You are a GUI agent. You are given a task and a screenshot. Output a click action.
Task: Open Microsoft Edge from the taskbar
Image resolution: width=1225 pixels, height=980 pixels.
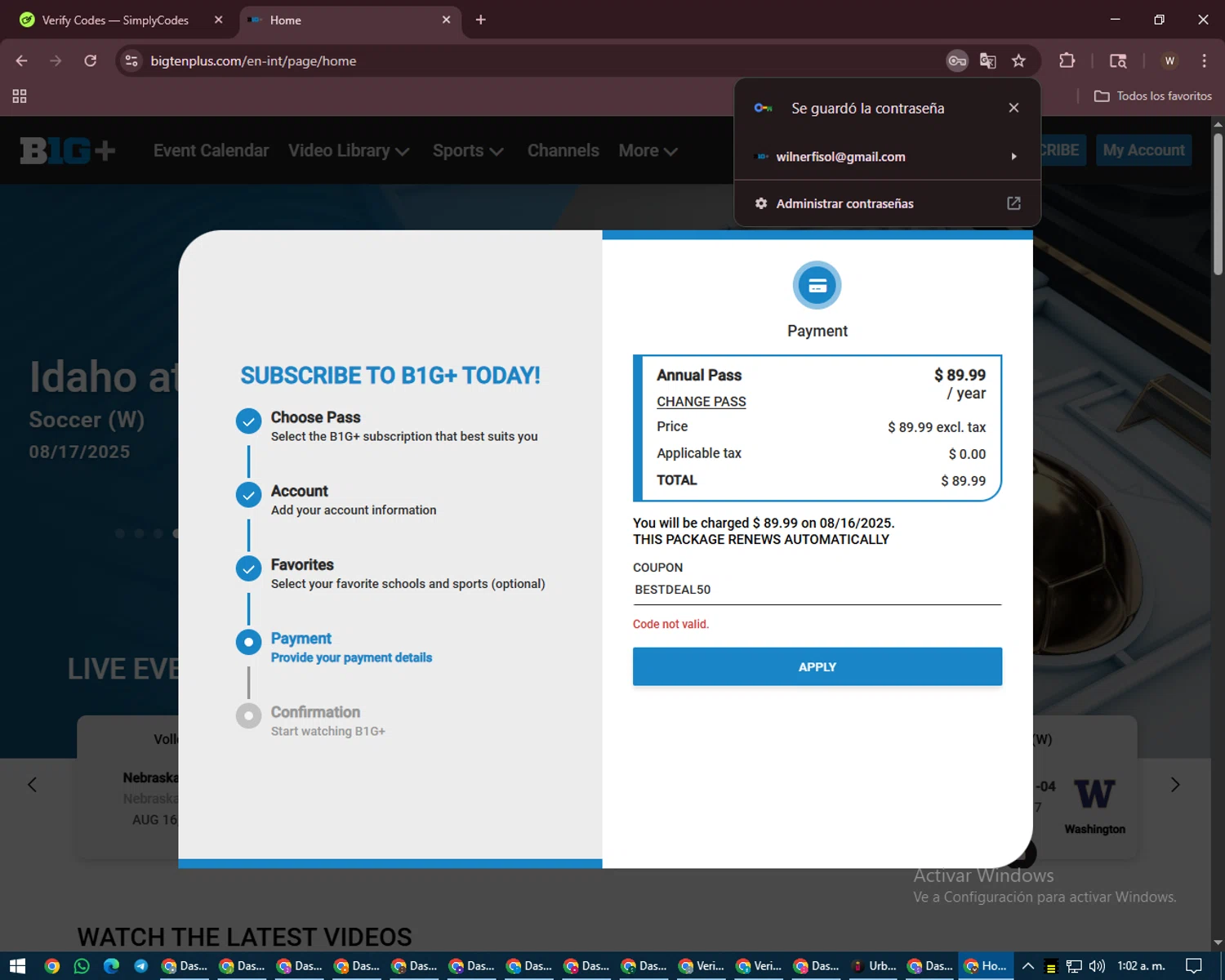pyautogui.click(x=111, y=966)
